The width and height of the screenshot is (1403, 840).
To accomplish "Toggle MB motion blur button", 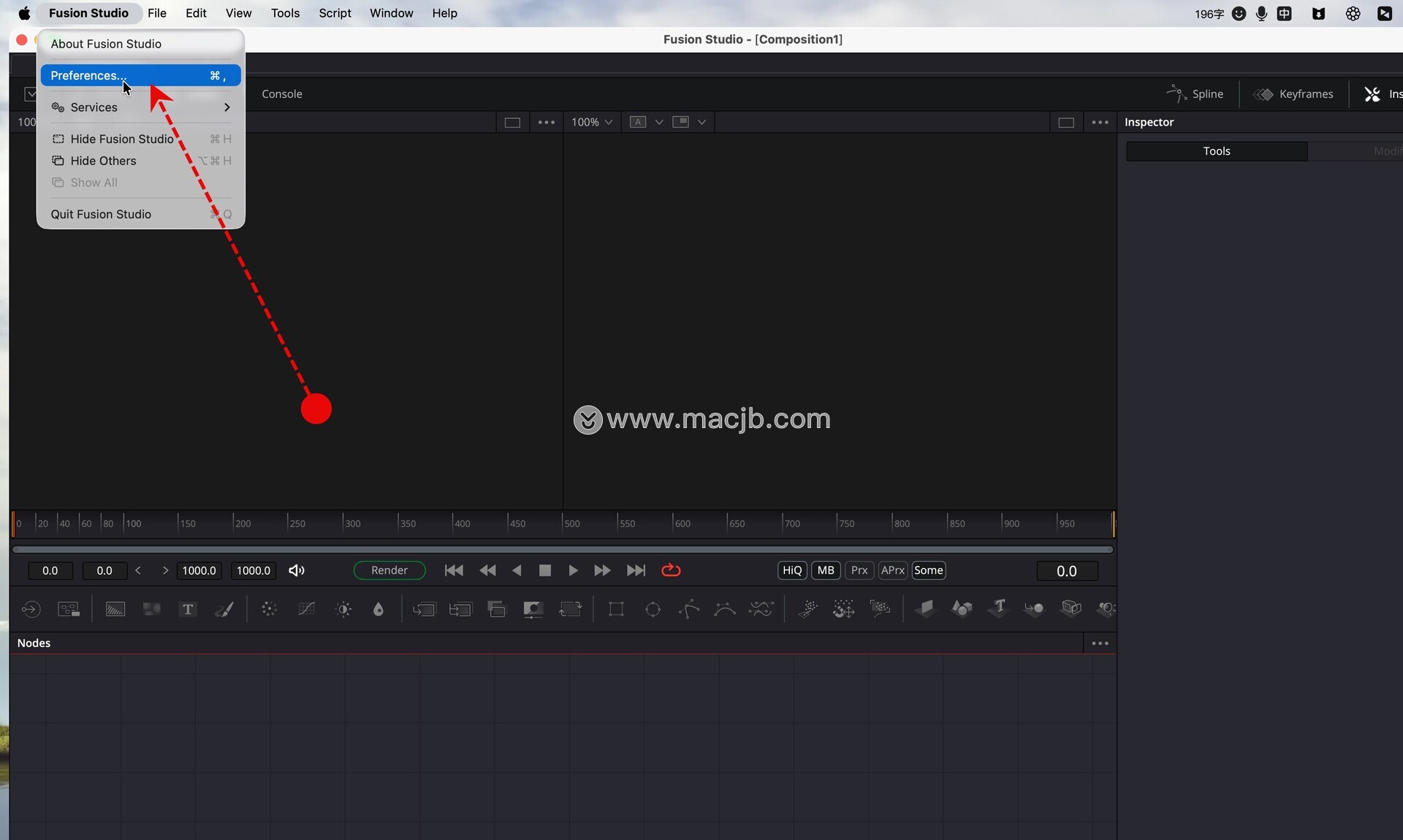I will pos(826,570).
